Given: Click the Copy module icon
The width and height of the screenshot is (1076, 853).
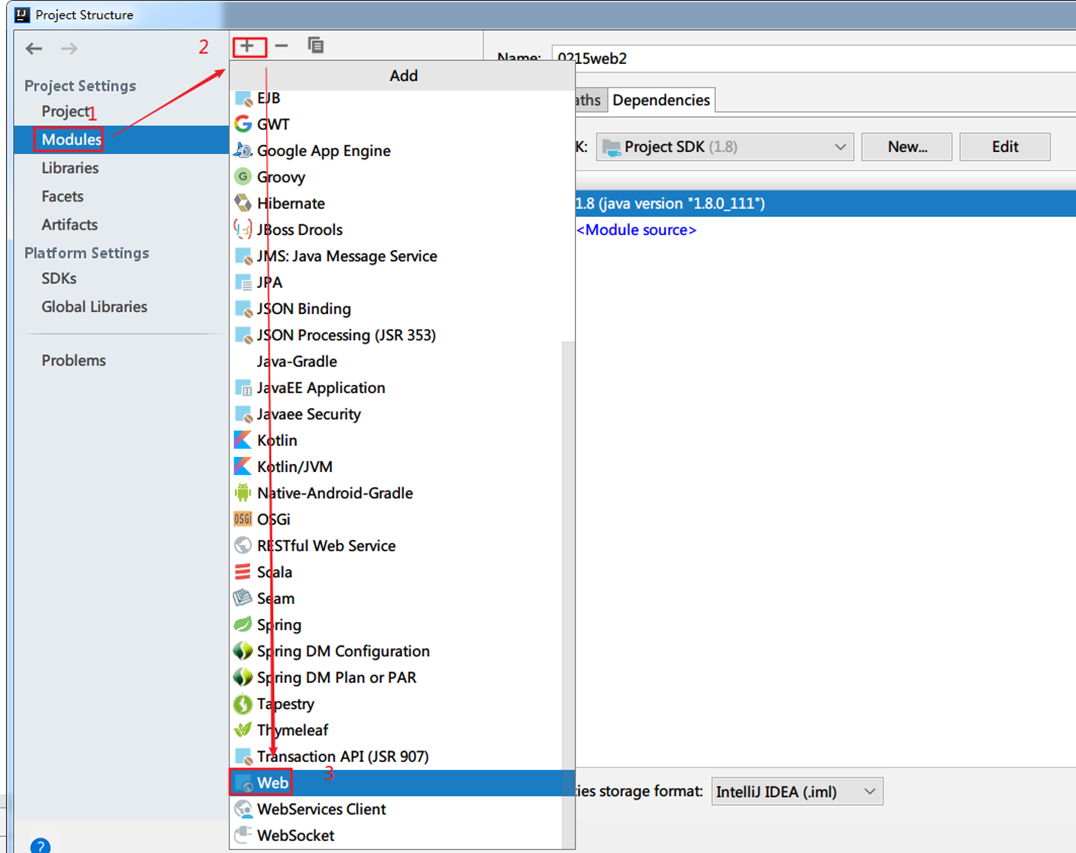Looking at the screenshot, I should [x=316, y=45].
